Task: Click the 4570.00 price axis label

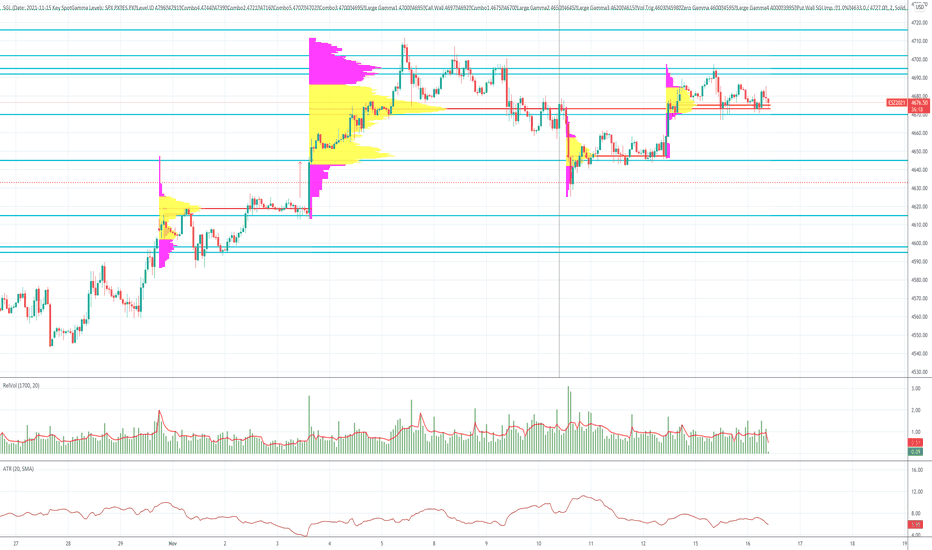Action: click(x=919, y=298)
